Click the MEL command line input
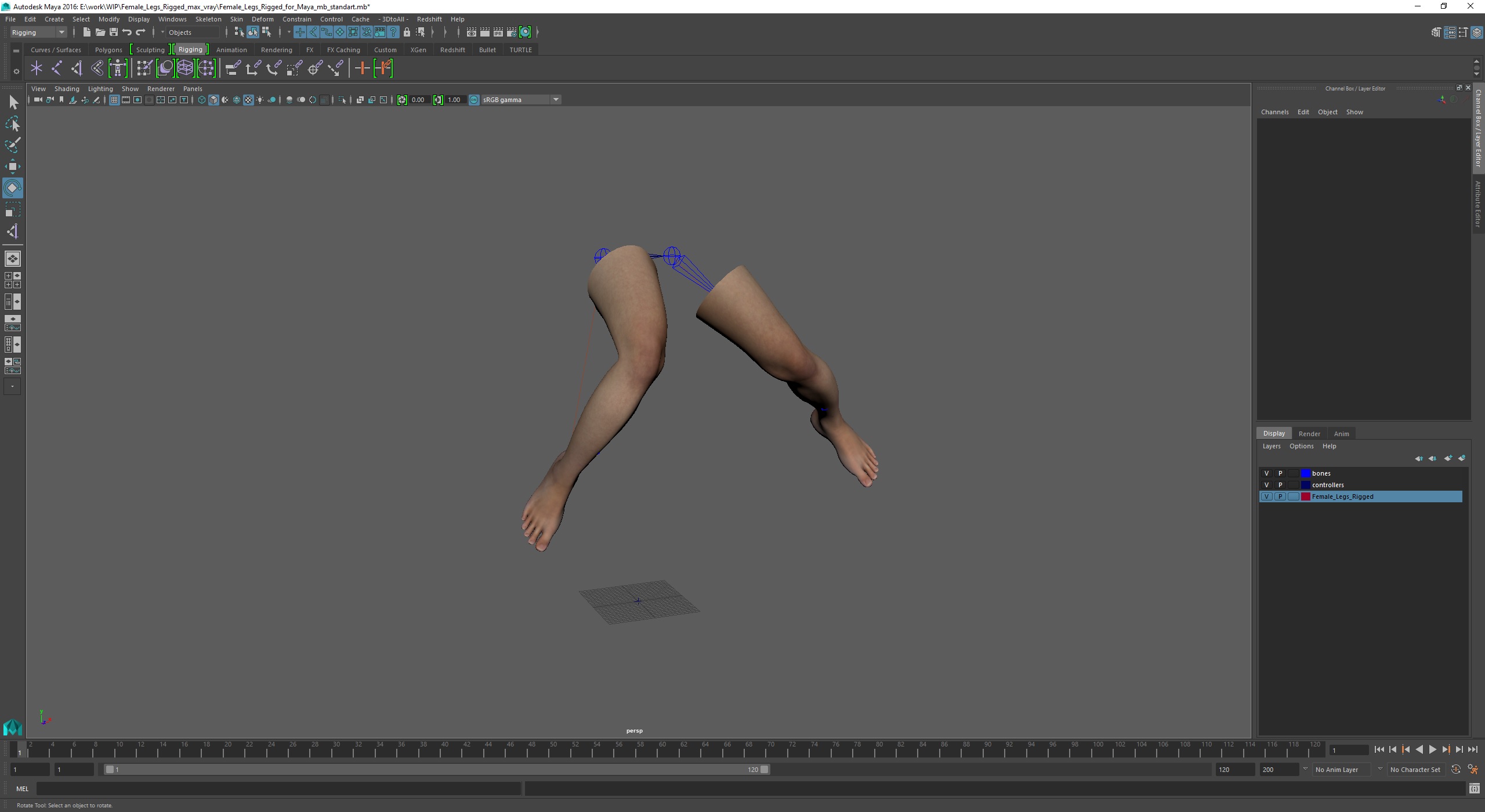Viewport: 1485px width, 812px height. pos(278,788)
